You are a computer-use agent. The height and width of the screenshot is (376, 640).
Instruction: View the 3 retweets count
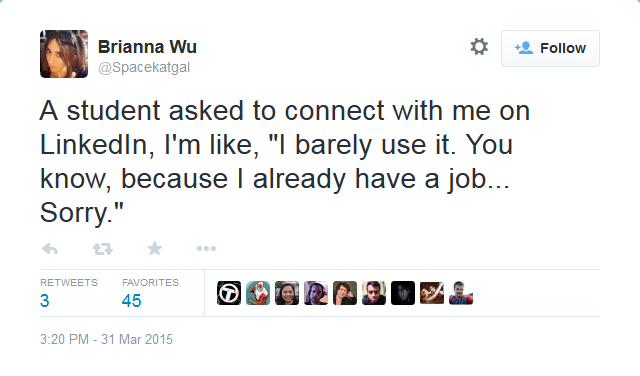[x=45, y=301]
